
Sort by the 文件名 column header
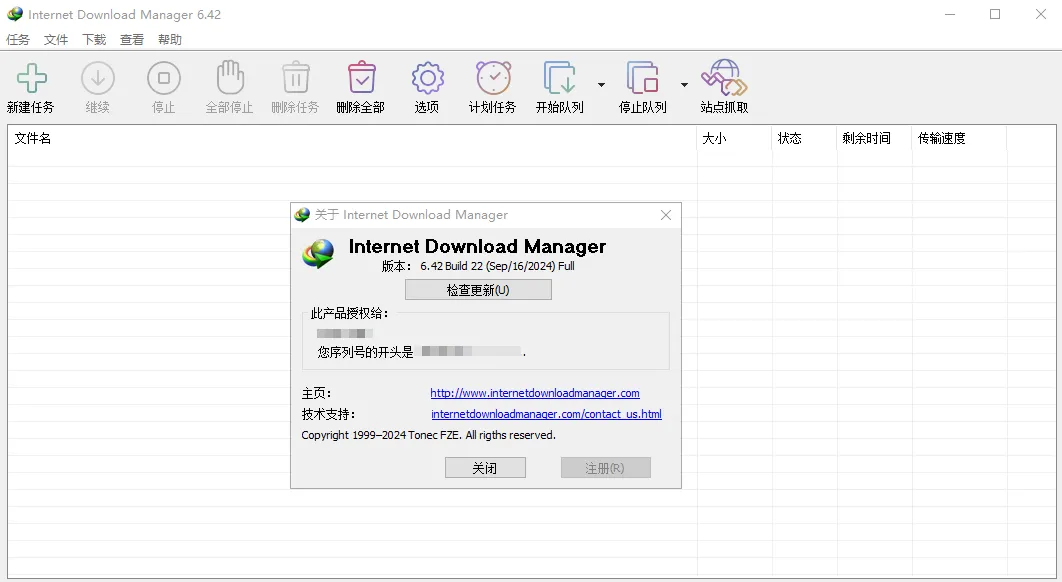[352, 138]
